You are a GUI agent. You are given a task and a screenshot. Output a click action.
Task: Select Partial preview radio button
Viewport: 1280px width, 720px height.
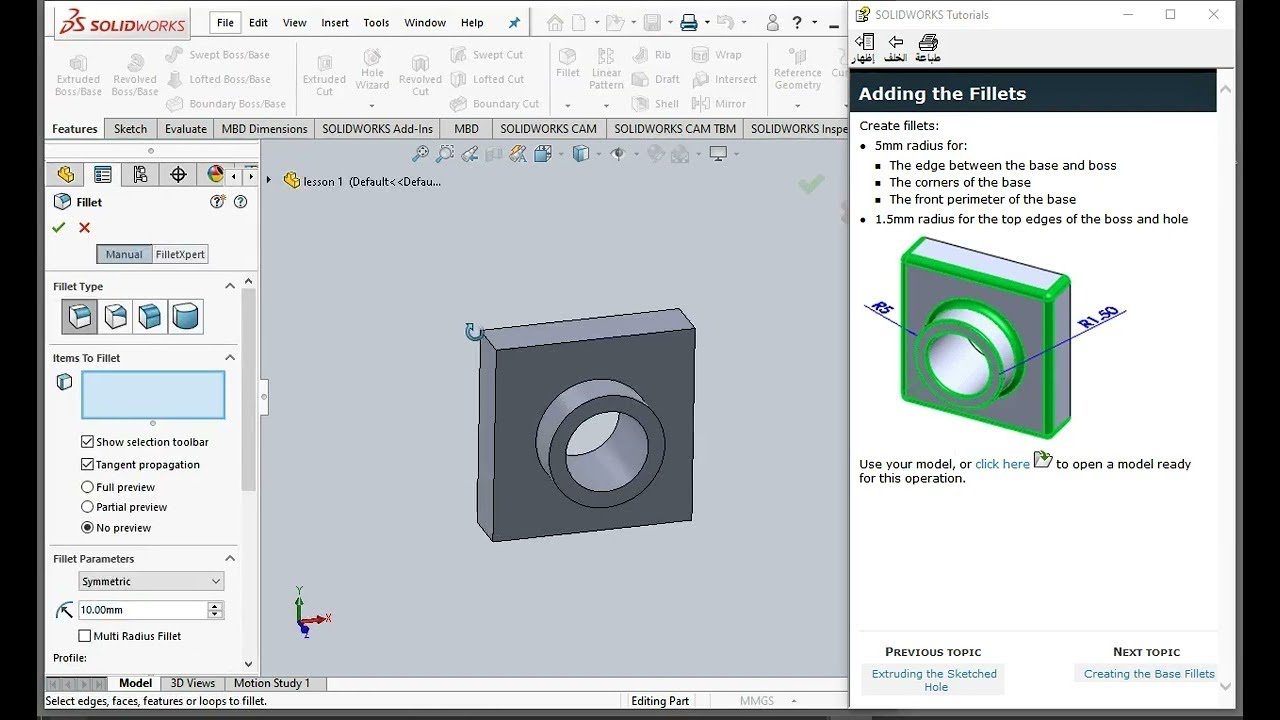87,507
